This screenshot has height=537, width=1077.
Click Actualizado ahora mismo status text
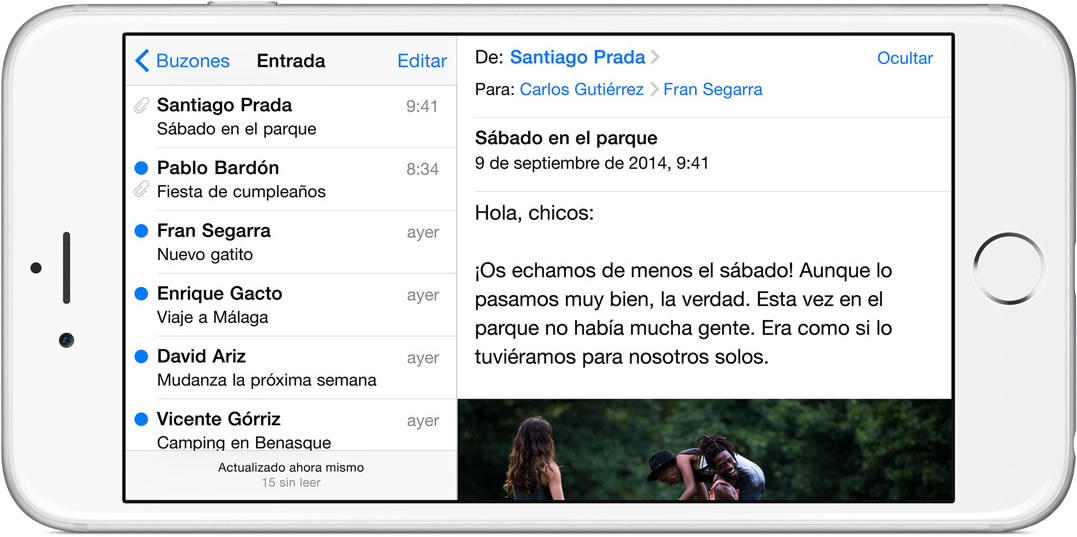[291, 468]
